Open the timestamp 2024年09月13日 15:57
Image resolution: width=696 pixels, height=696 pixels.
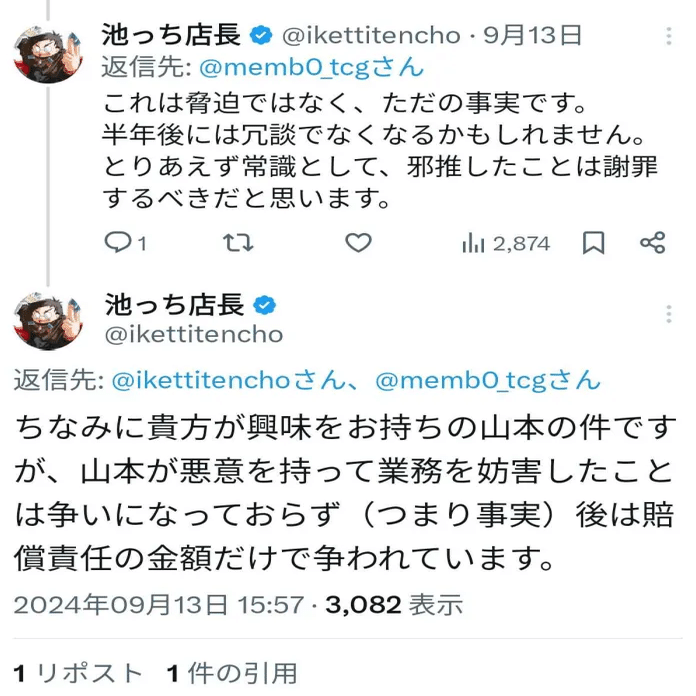click(158, 605)
